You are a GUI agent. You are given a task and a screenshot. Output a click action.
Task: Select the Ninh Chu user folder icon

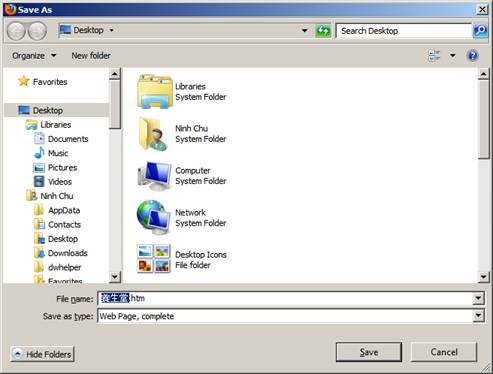pos(153,133)
